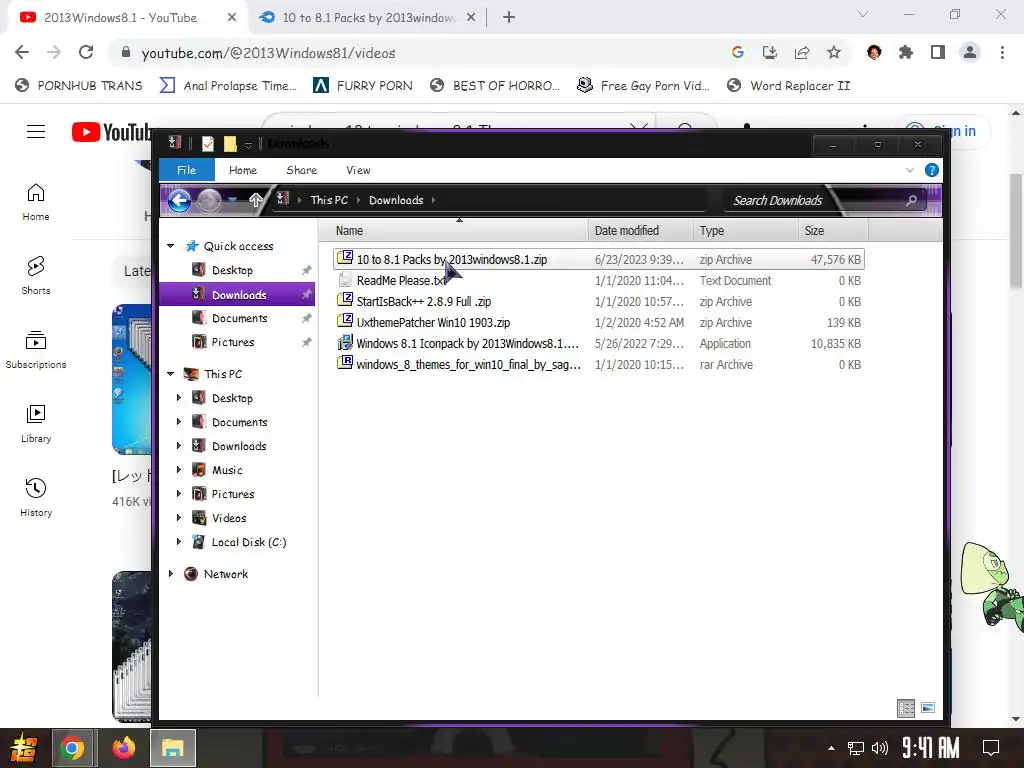Sort files by Type column
This screenshot has height=768, width=1024.
(x=745, y=231)
